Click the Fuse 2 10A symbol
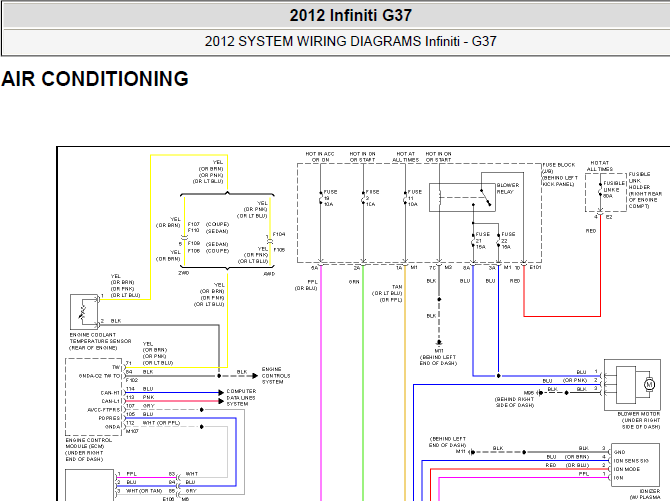The width and height of the screenshot is (670, 501). pos(363,198)
